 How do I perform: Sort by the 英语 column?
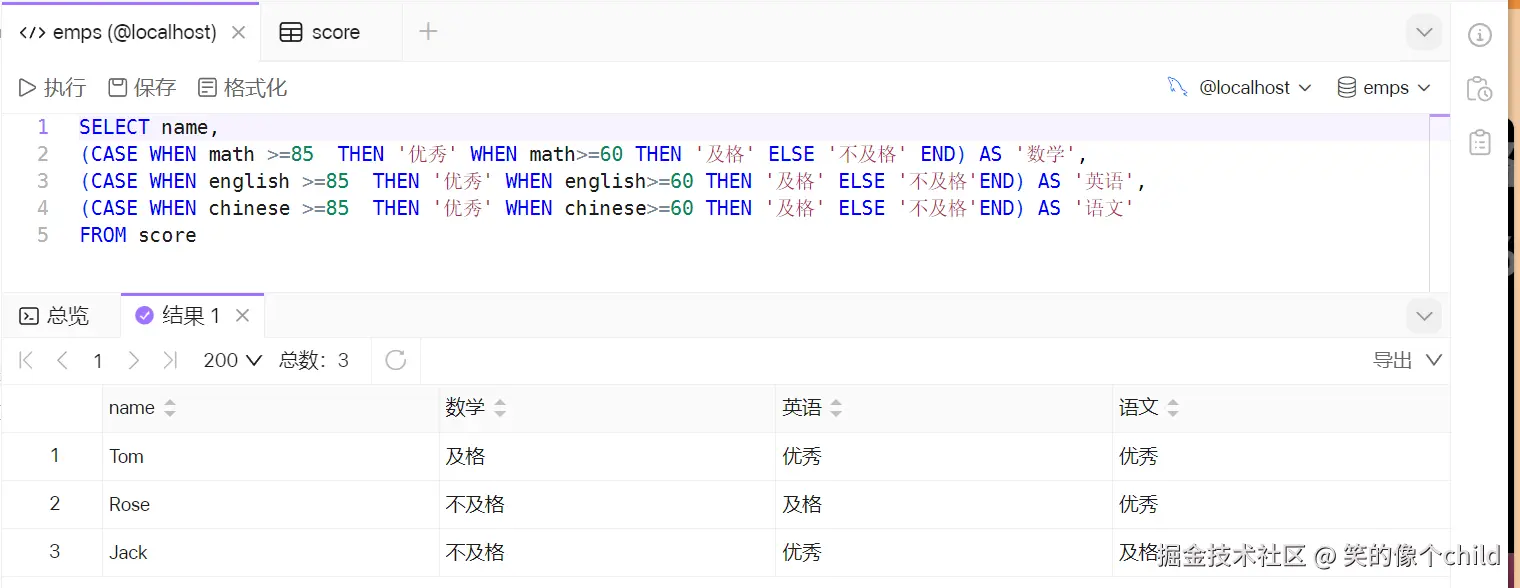[836, 408]
